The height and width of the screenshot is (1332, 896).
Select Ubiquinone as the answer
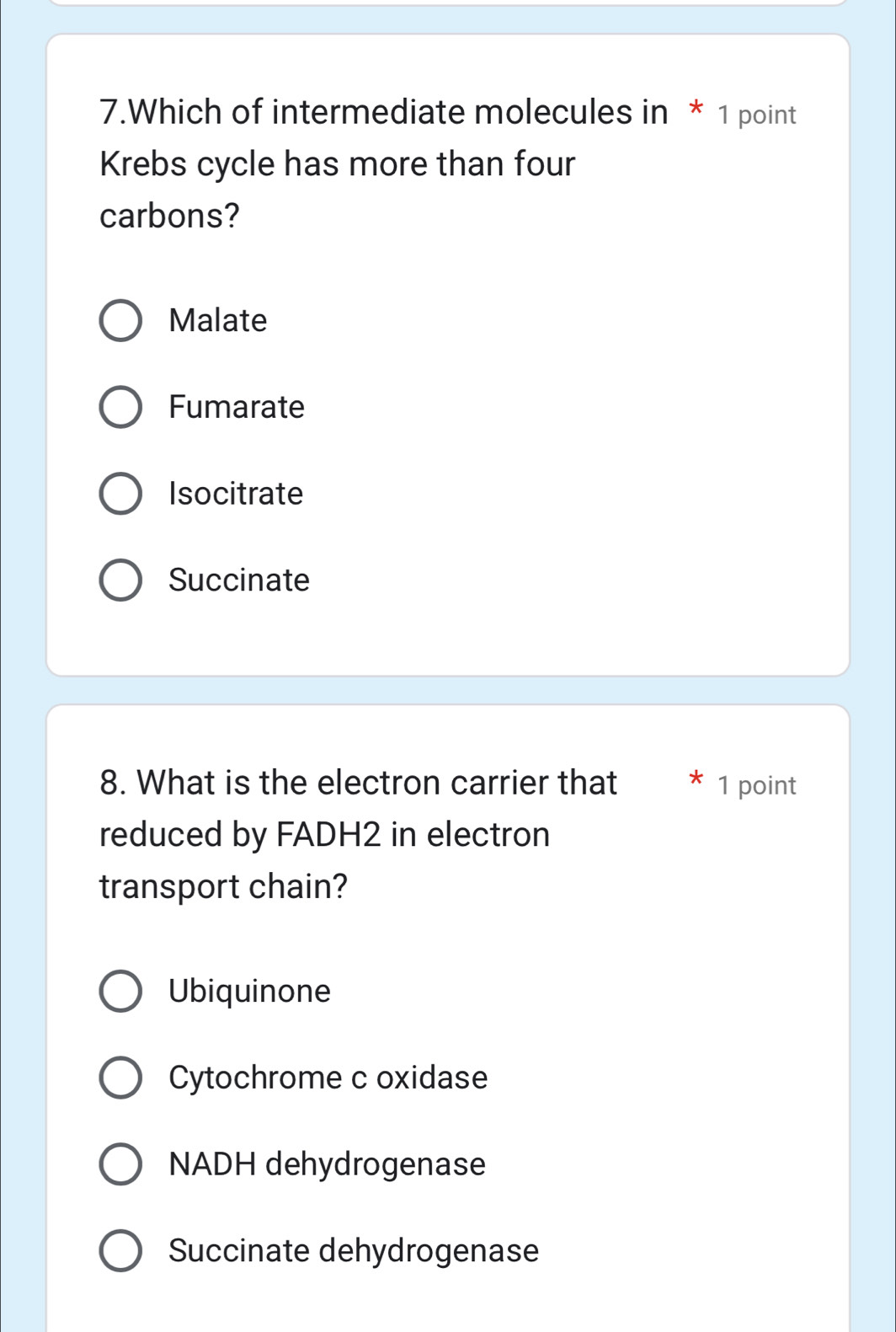pyautogui.click(x=121, y=992)
